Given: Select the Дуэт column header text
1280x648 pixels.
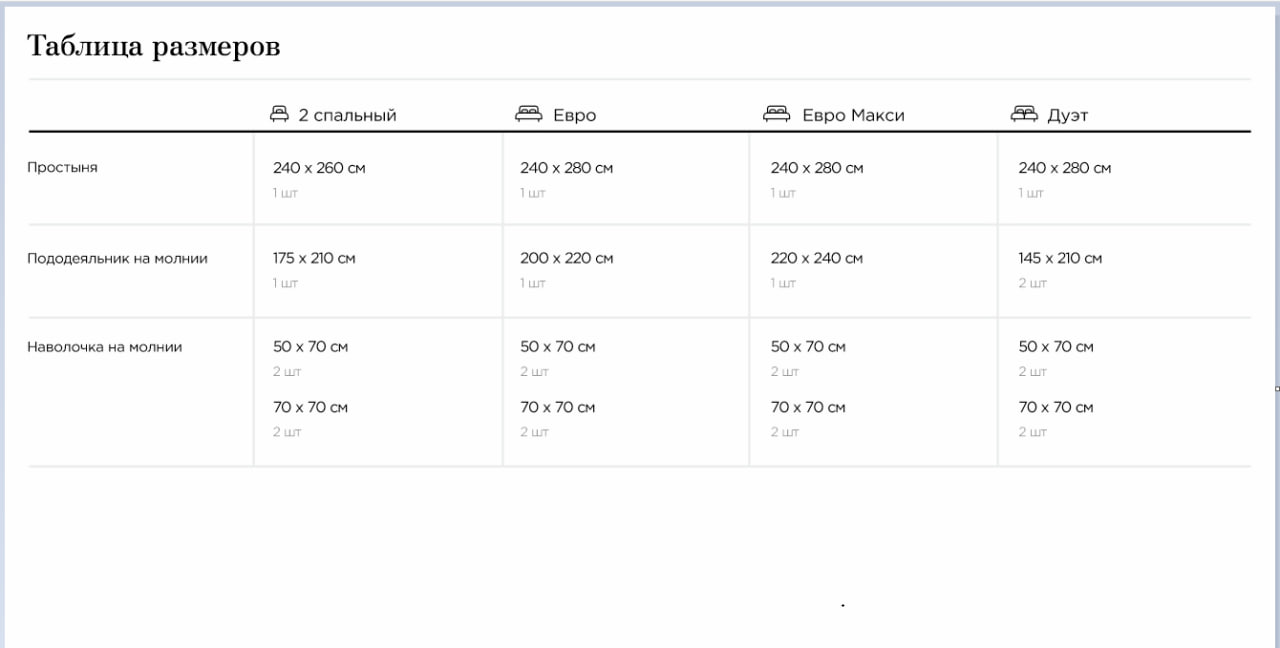Looking at the screenshot, I should (1067, 115).
